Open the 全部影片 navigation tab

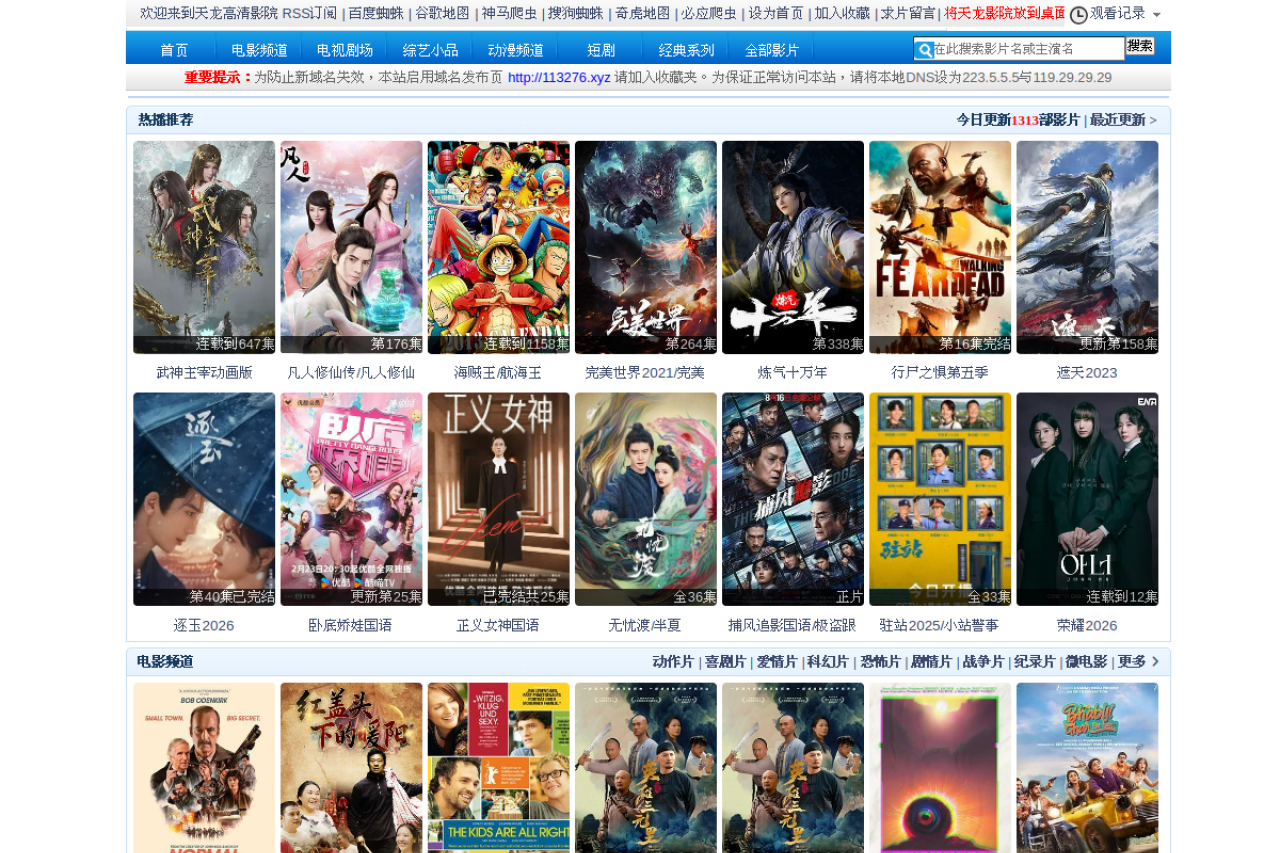(x=772, y=50)
